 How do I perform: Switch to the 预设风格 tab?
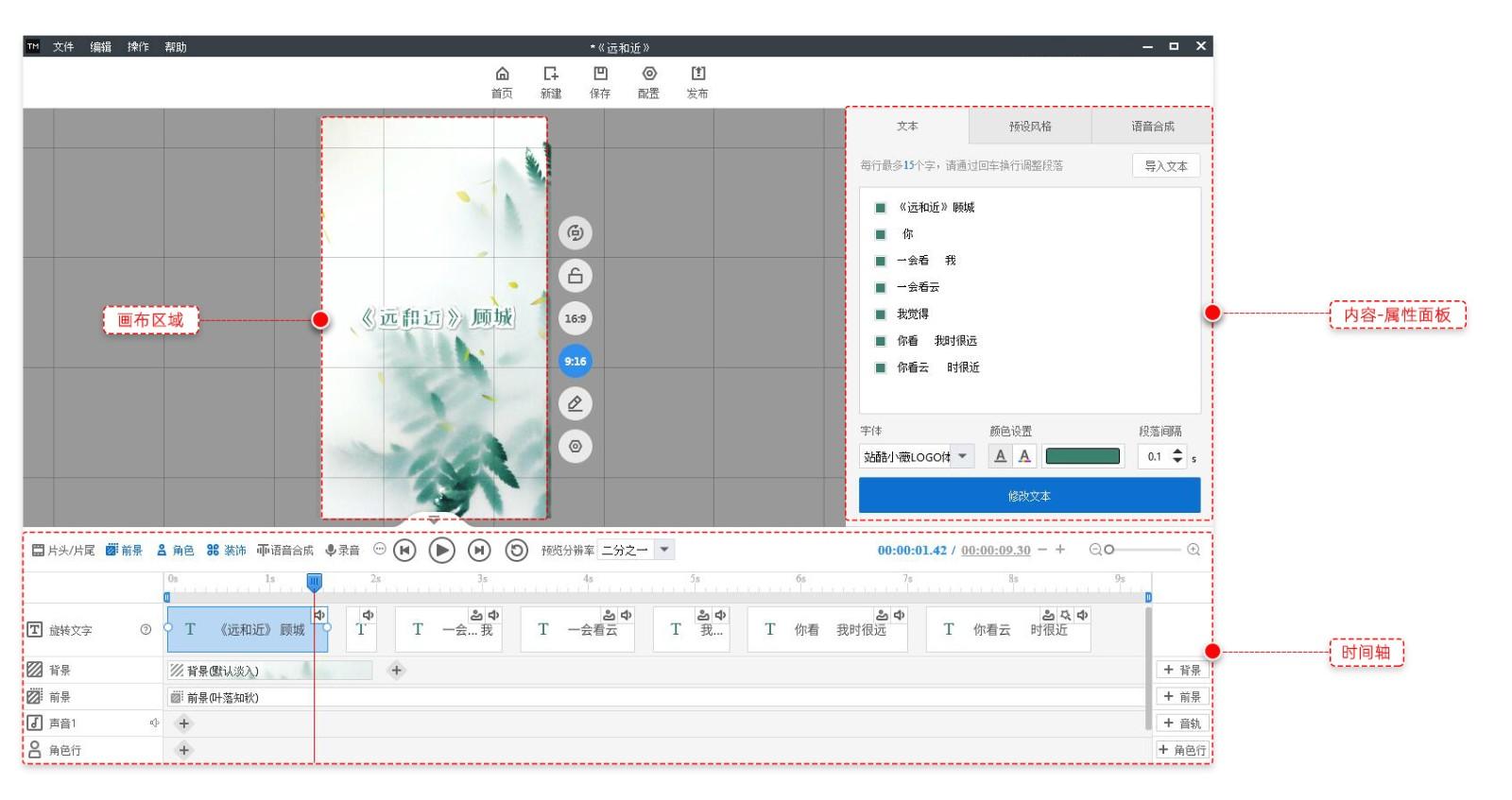pos(1030,126)
